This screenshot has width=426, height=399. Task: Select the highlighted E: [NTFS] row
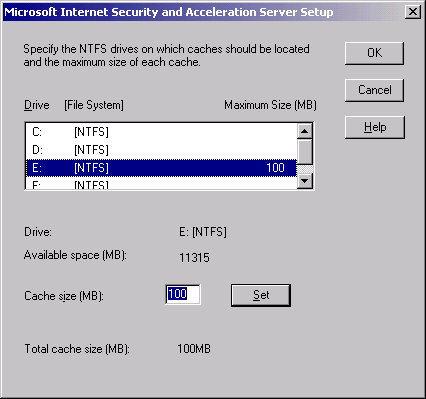tap(161, 168)
